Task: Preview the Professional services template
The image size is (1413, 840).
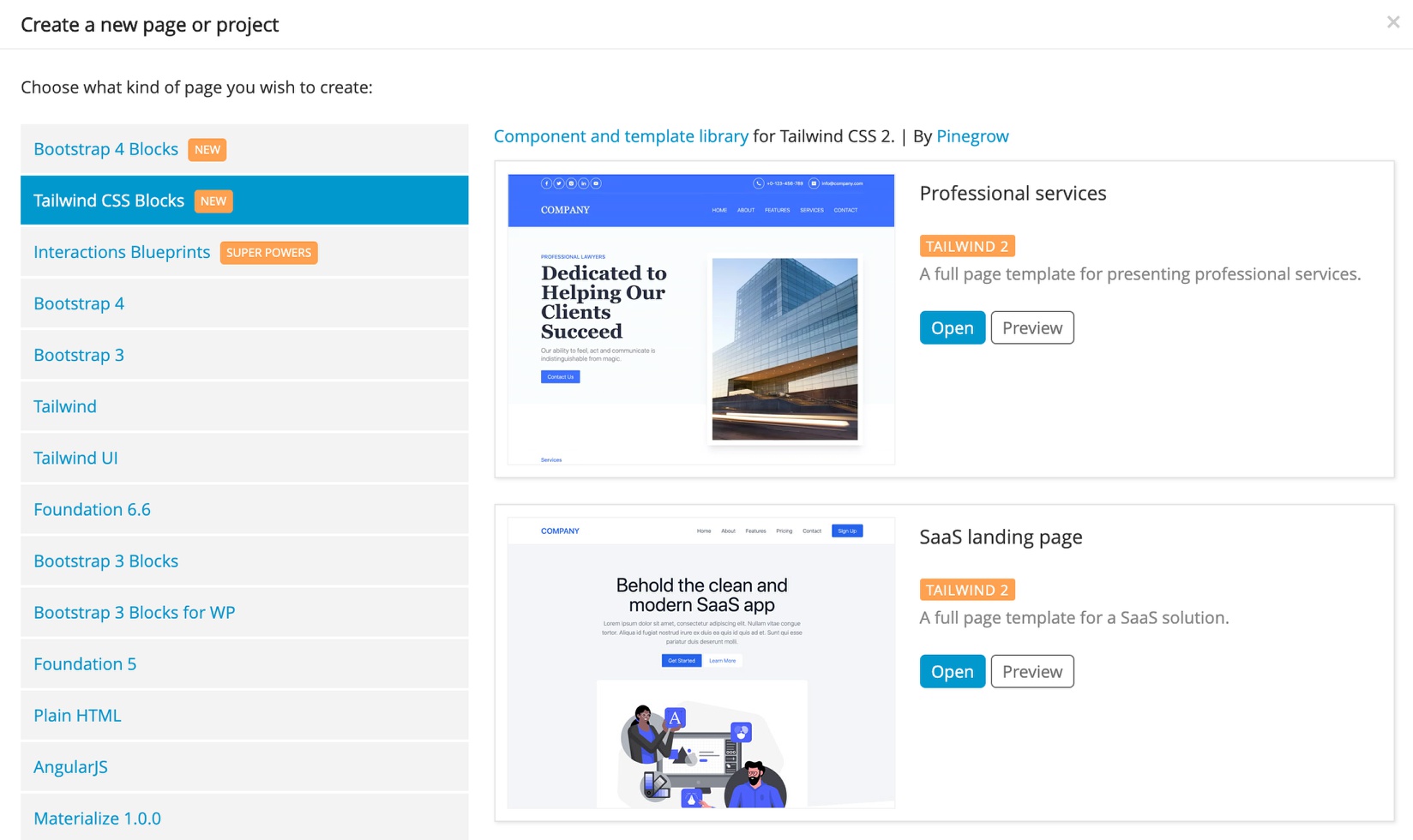Action: tap(1032, 327)
